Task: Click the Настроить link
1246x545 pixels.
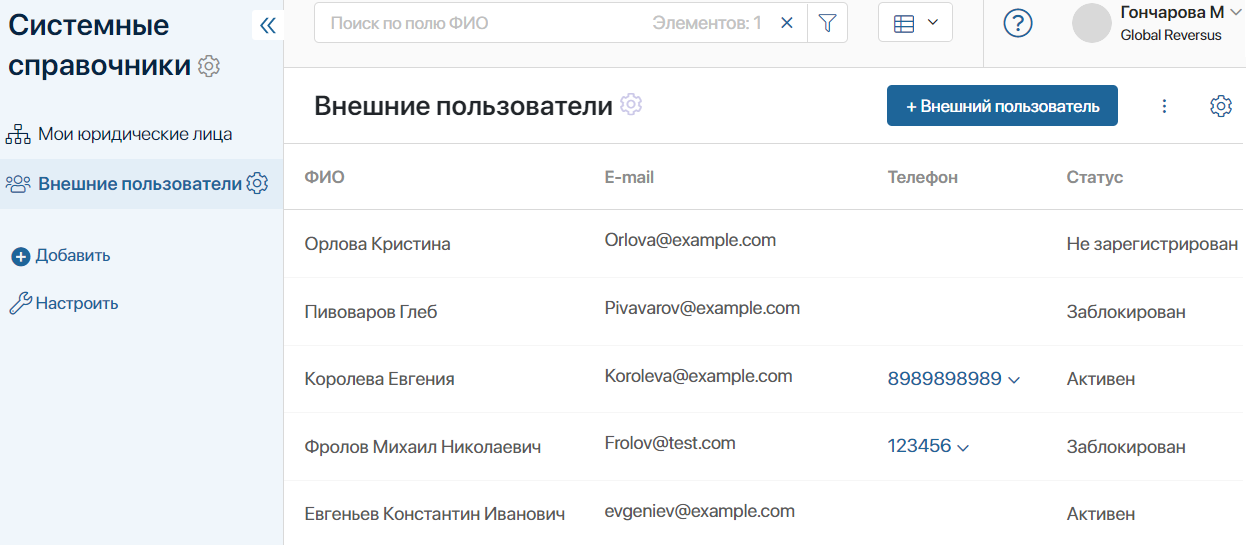Action: click(77, 303)
